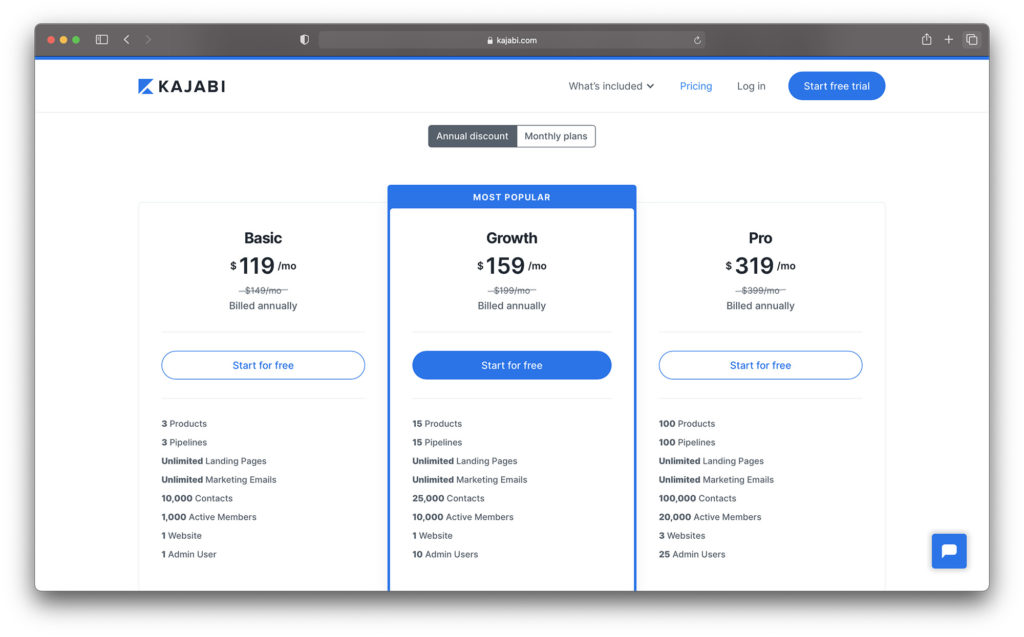The height and width of the screenshot is (637, 1024).
Task: Reload page using refresh icon
Action: coord(697,40)
